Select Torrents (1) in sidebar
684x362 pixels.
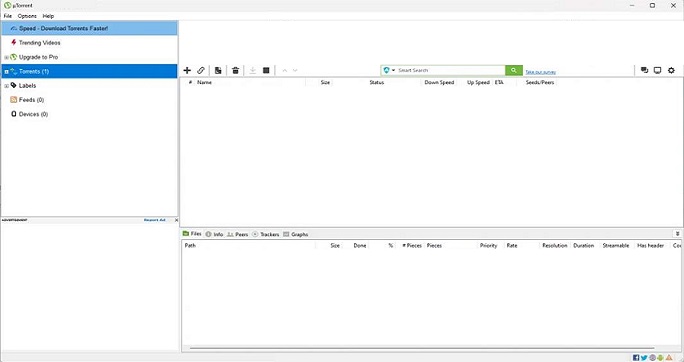(89, 71)
